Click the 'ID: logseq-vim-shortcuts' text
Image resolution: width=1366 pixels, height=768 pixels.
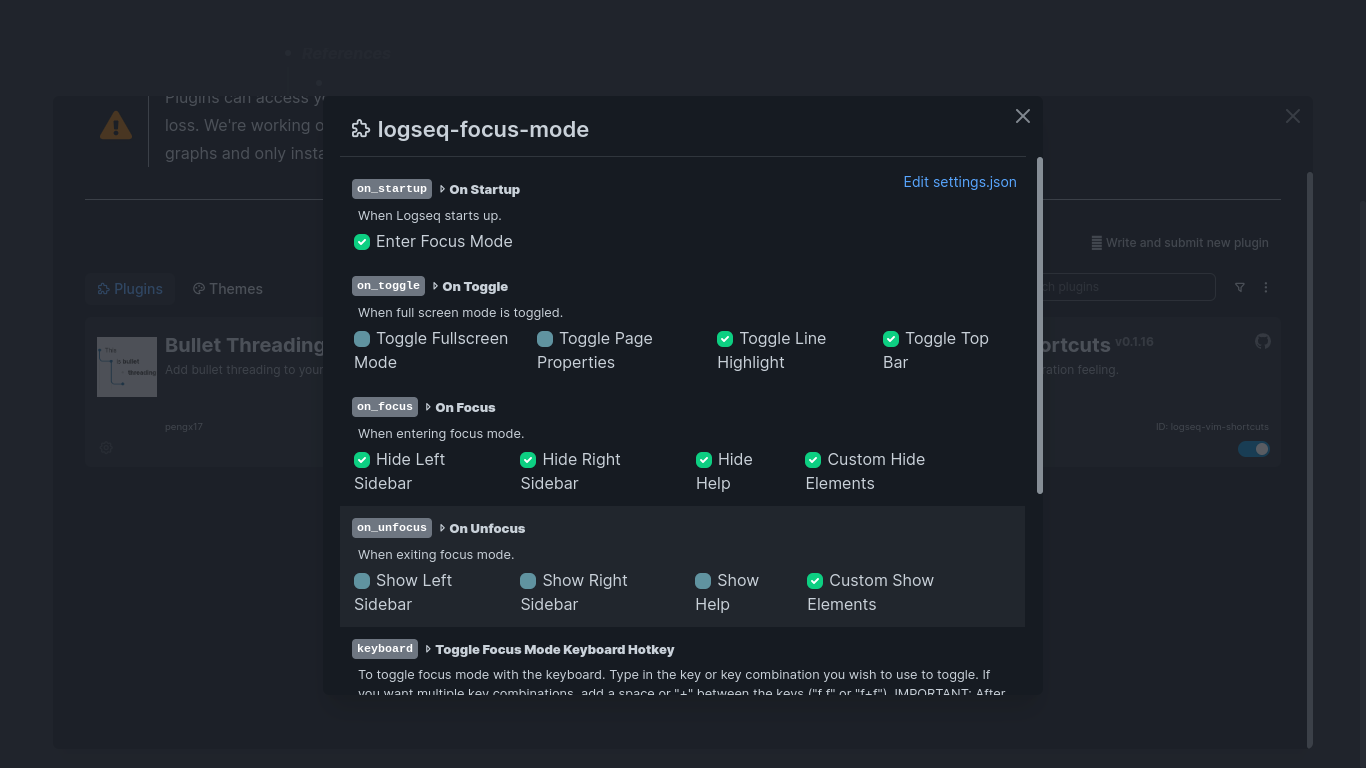coord(1212,427)
